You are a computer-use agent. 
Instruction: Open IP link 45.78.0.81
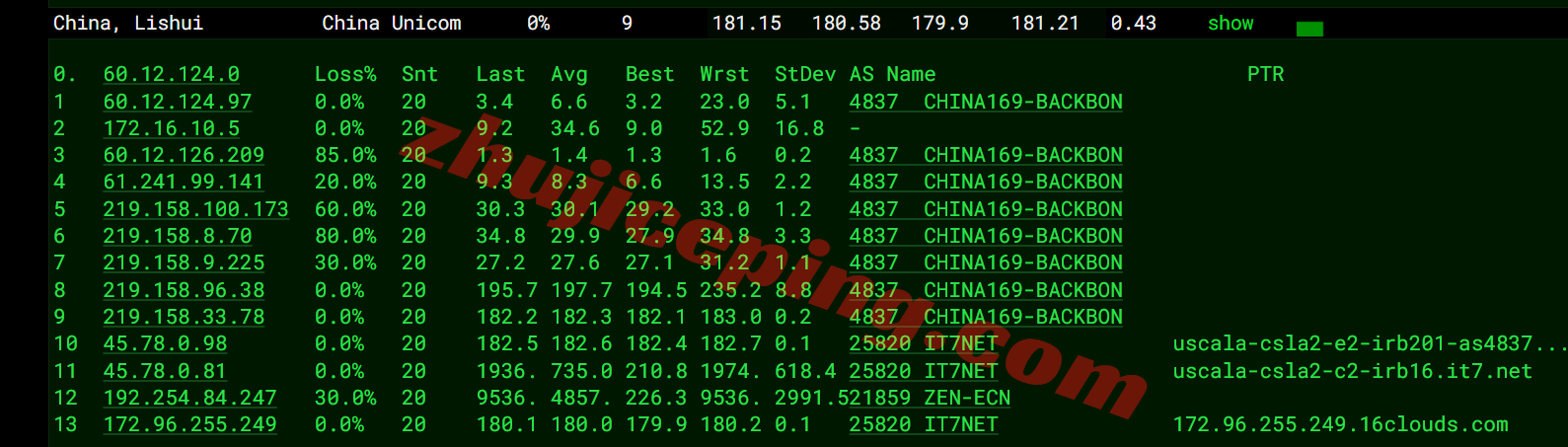(x=165, y=371)
